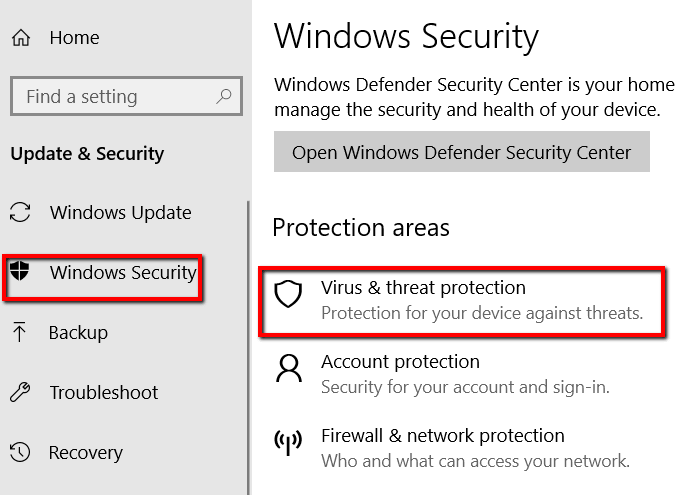Open Virus & threat protection link
The width and height of the screenshot is (677, 495).
[423, 288]
